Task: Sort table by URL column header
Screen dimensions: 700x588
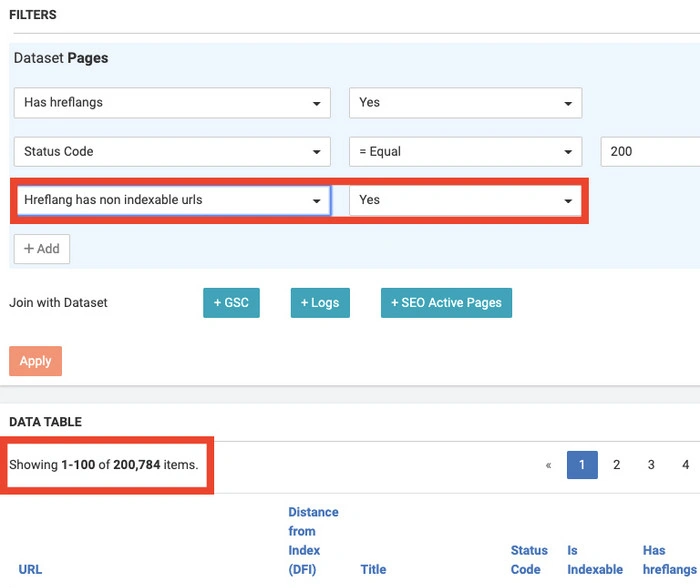Action: point(30,569)
